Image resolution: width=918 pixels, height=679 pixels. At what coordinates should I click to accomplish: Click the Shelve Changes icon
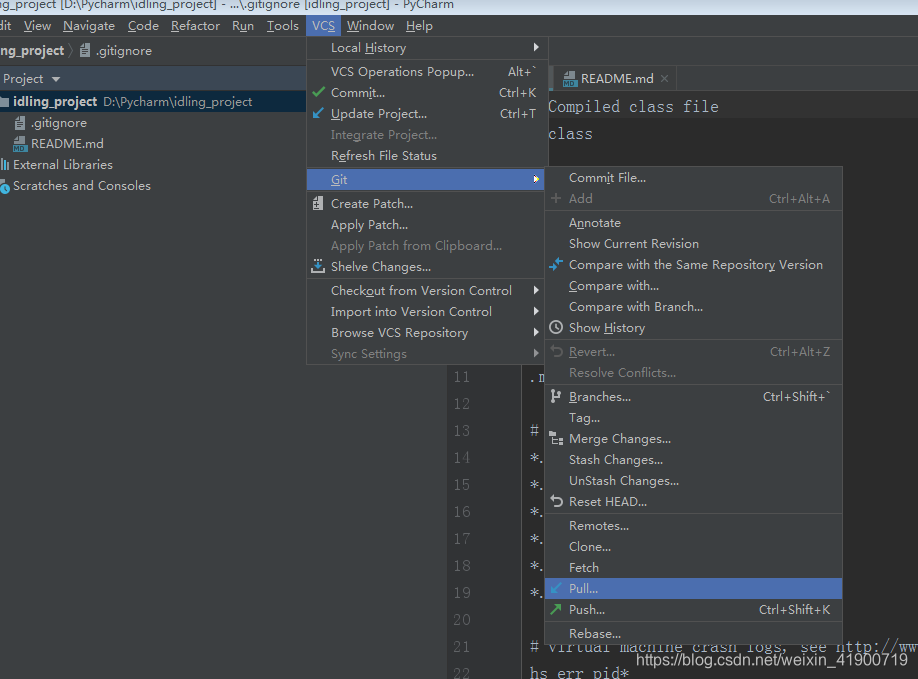tap(318, 266)
